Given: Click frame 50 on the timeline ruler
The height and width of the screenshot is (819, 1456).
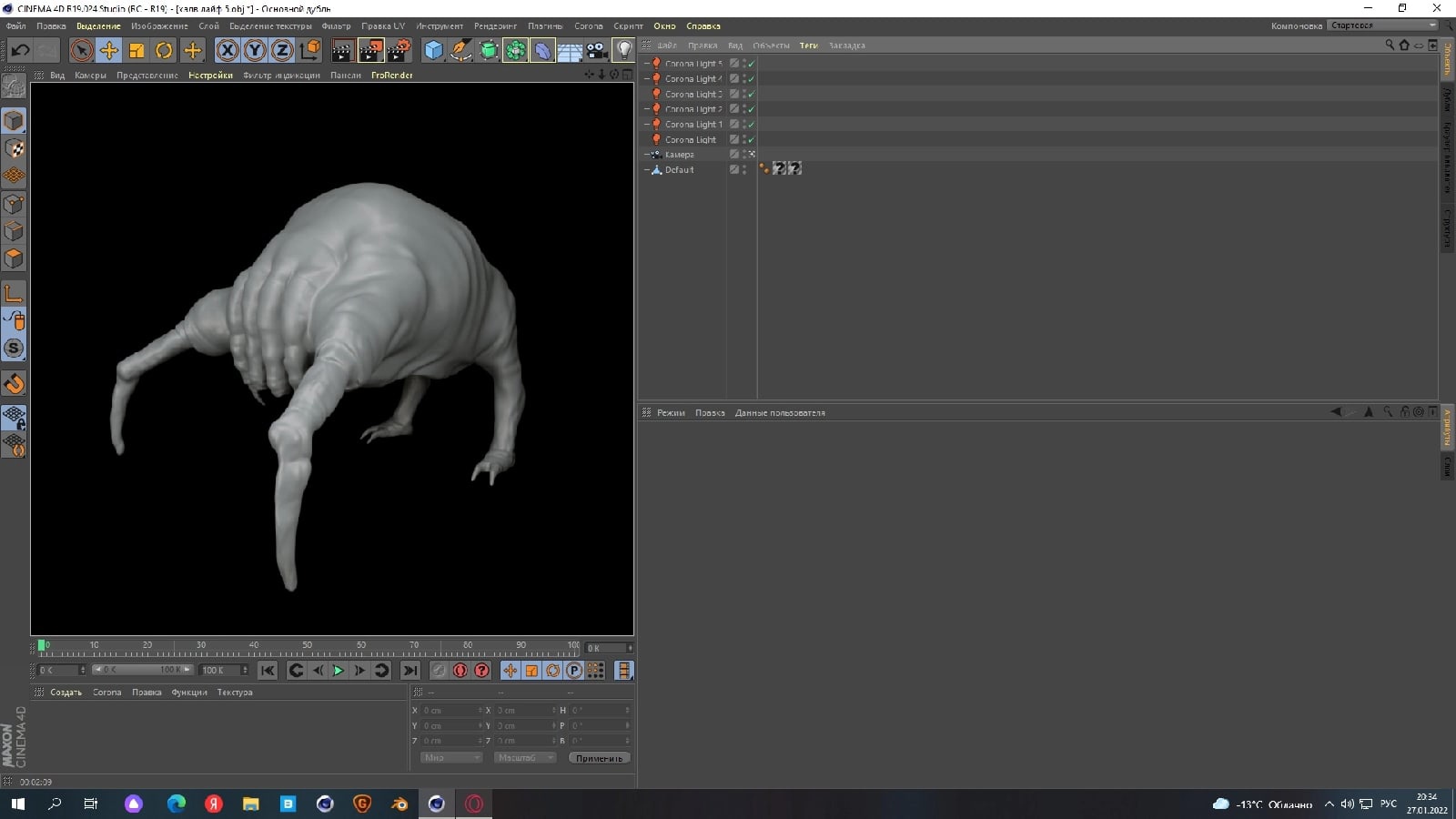Looking at the screenshot, I should click(x=308, y=650).
